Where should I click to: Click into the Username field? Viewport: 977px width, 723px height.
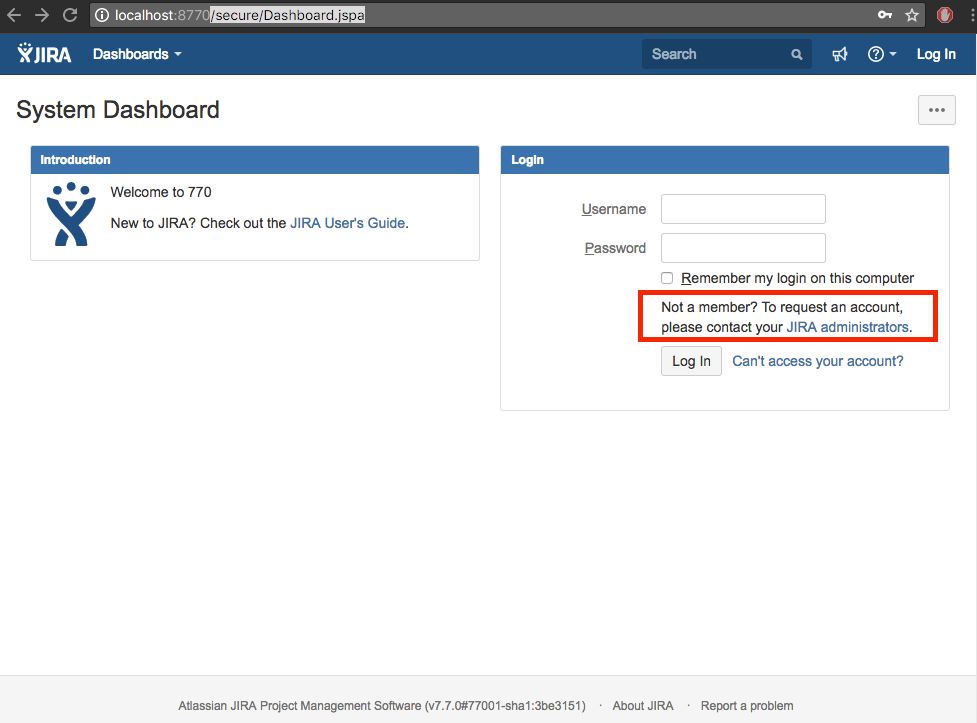point(743,209)
